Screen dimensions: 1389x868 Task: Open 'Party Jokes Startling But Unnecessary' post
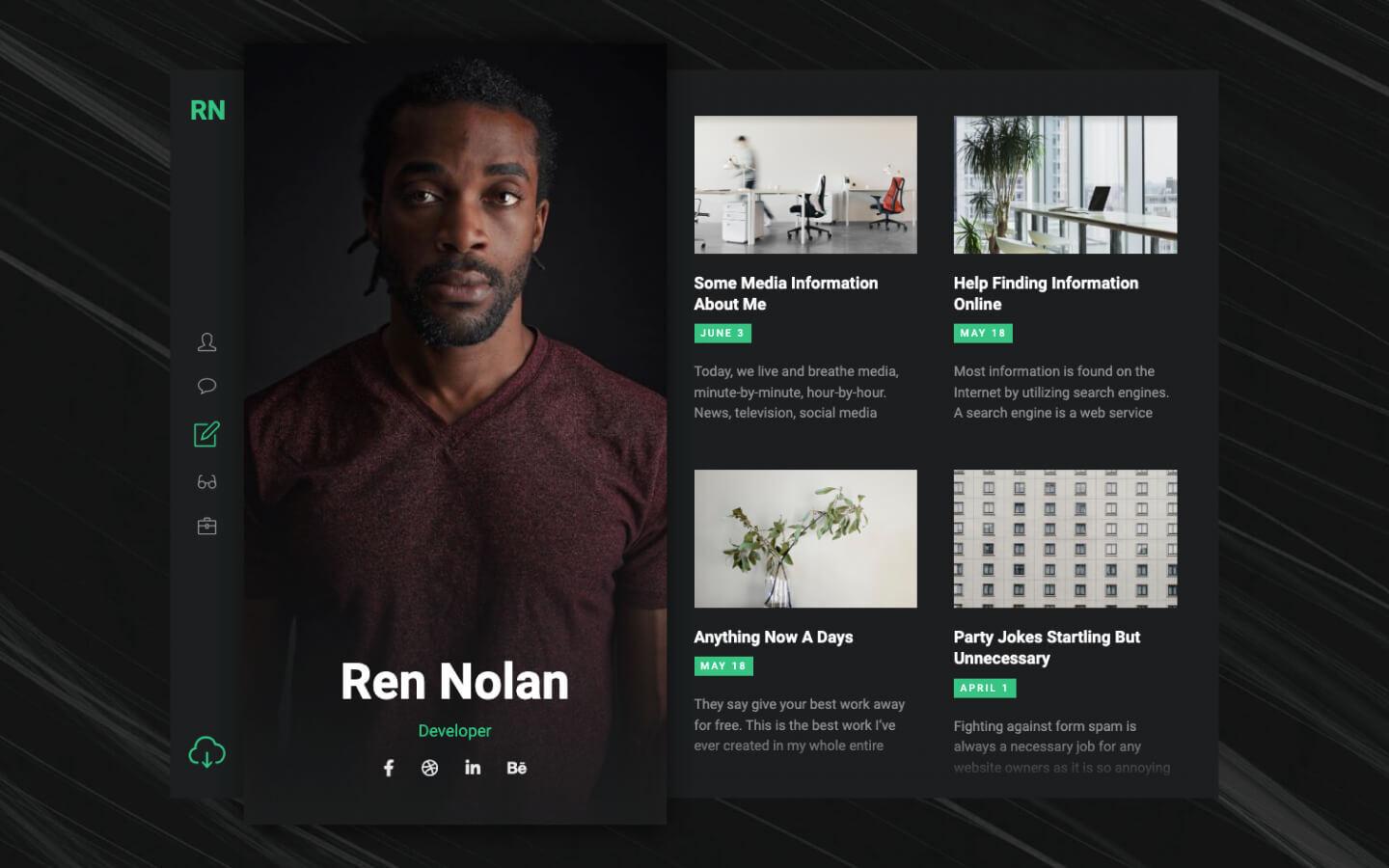pos(1047,647)
